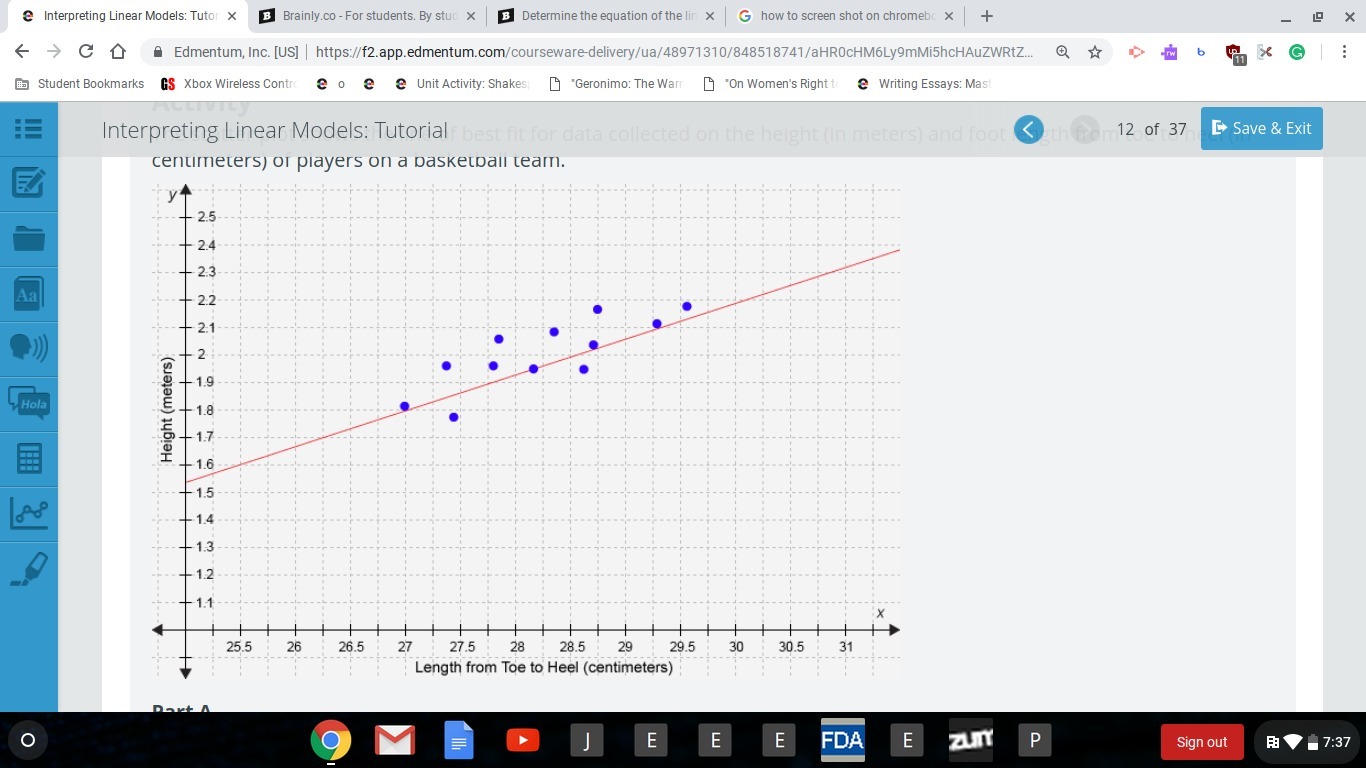Close the 'how to screen shot' tab
Screen dimensions: 1366x768
[x=949, y=16]
